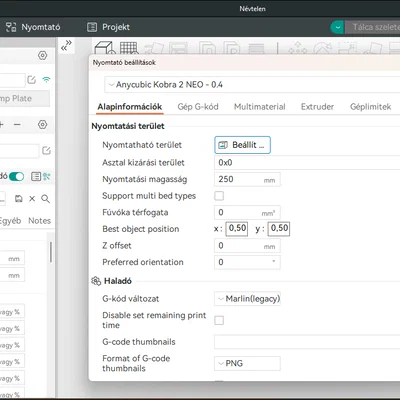Click the save preset disk icon
The width and height of the screenshot is (400, 400).
point(19,199)
